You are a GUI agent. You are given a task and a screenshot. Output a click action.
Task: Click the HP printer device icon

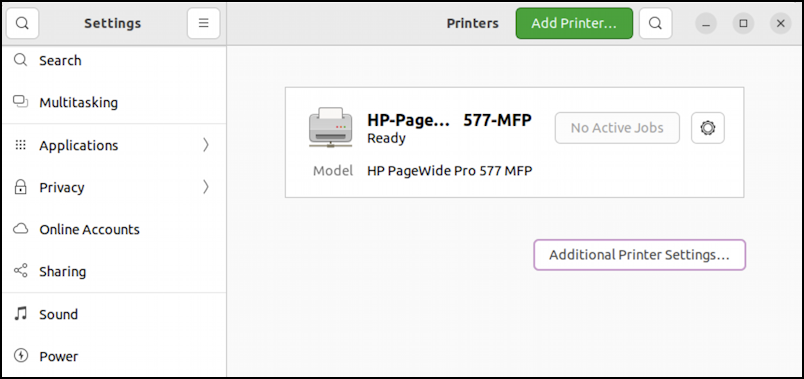coord(331,127)
